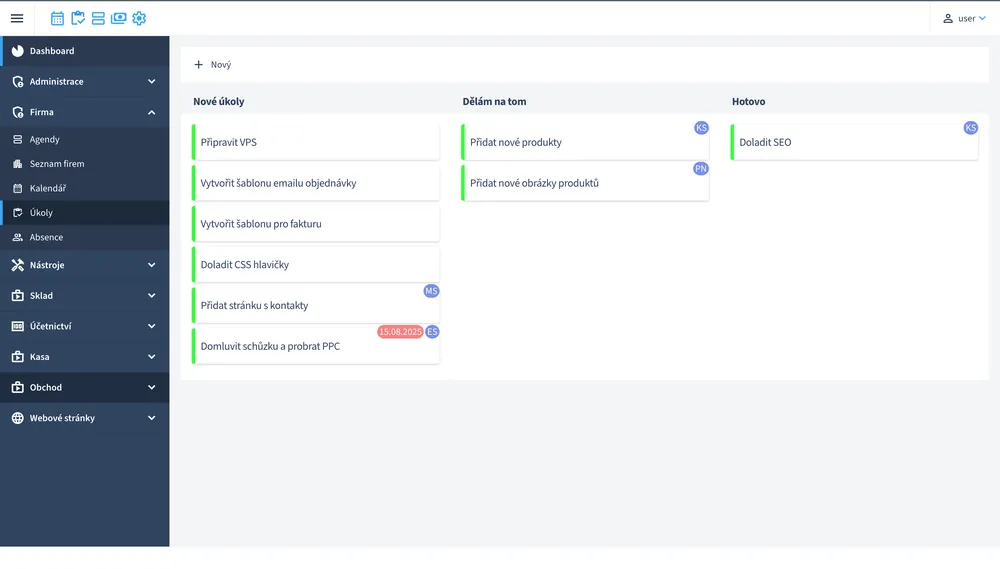1000x569 pixels.
Task: Click the calendar icon in top toolbar
Action: pos(57,18)
